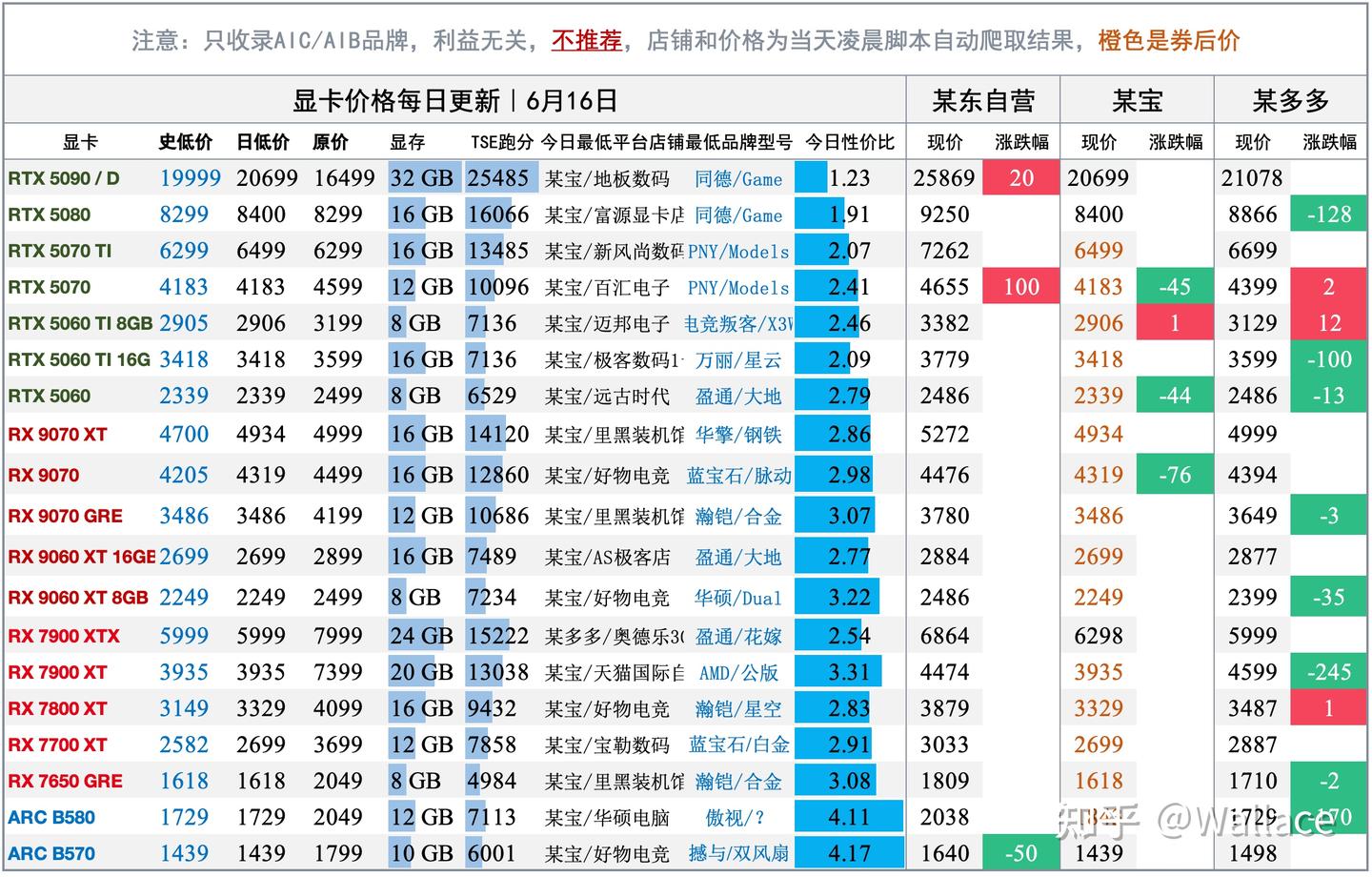
Task: Click the RX 7900 XTX row label
Action: coord(64,636)
